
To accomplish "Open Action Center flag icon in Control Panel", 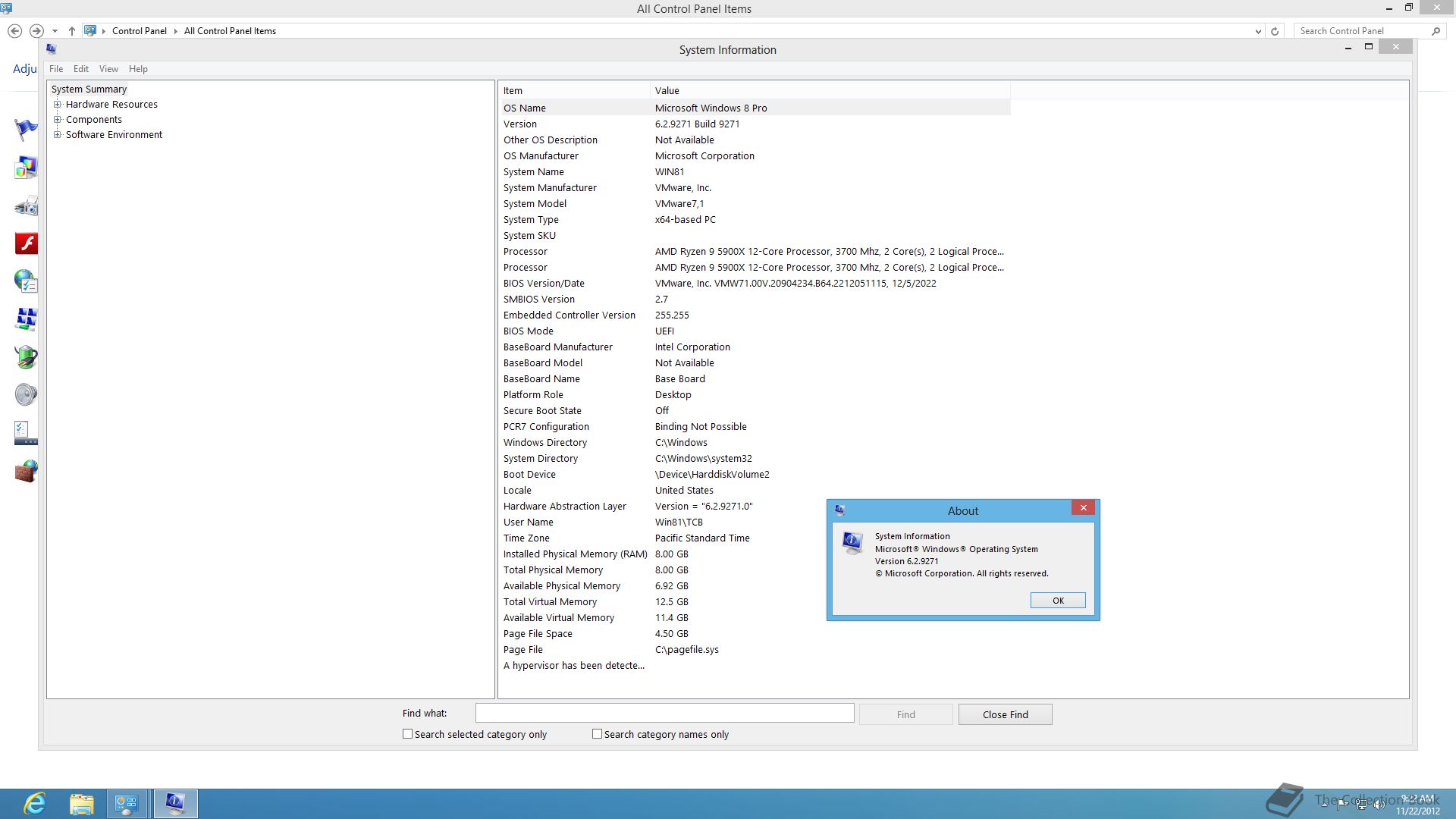I will [x=26, y=130].
